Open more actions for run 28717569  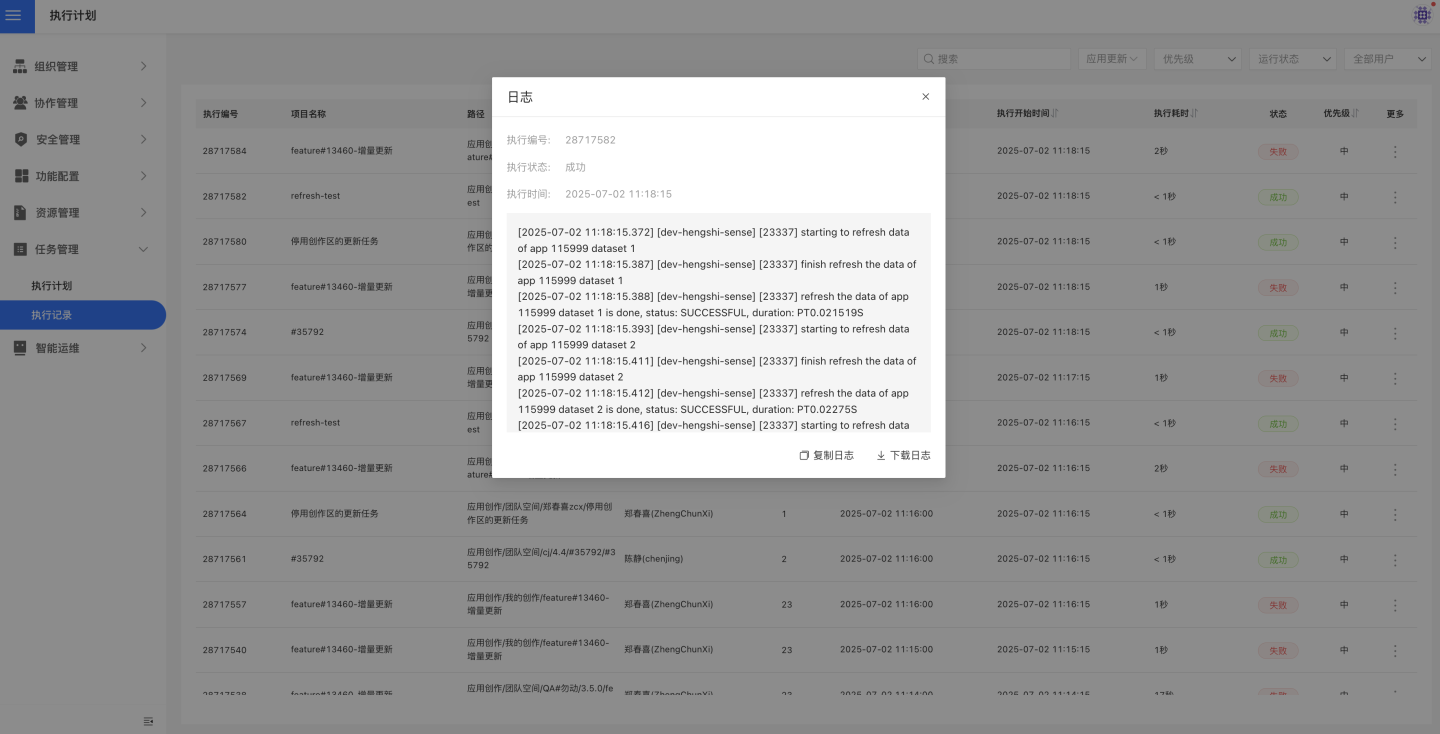pyautogui.click(x=1395, y=378)
